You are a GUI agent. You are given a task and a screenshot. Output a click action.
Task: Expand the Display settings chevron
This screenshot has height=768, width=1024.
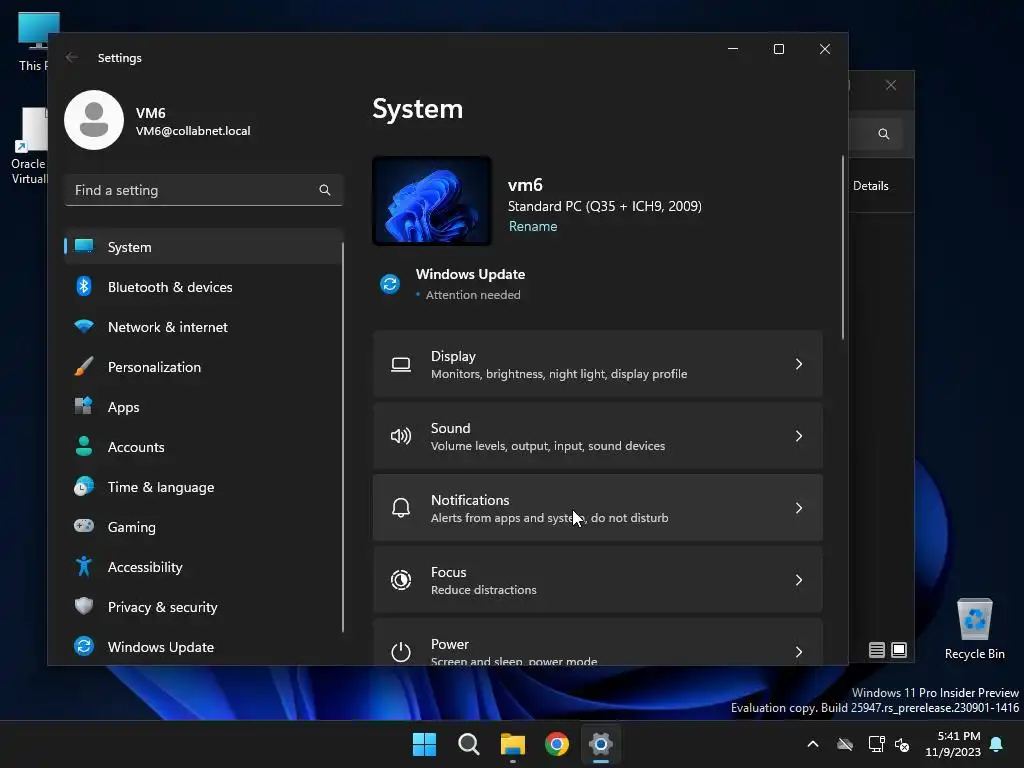click(x=799, y=364)
